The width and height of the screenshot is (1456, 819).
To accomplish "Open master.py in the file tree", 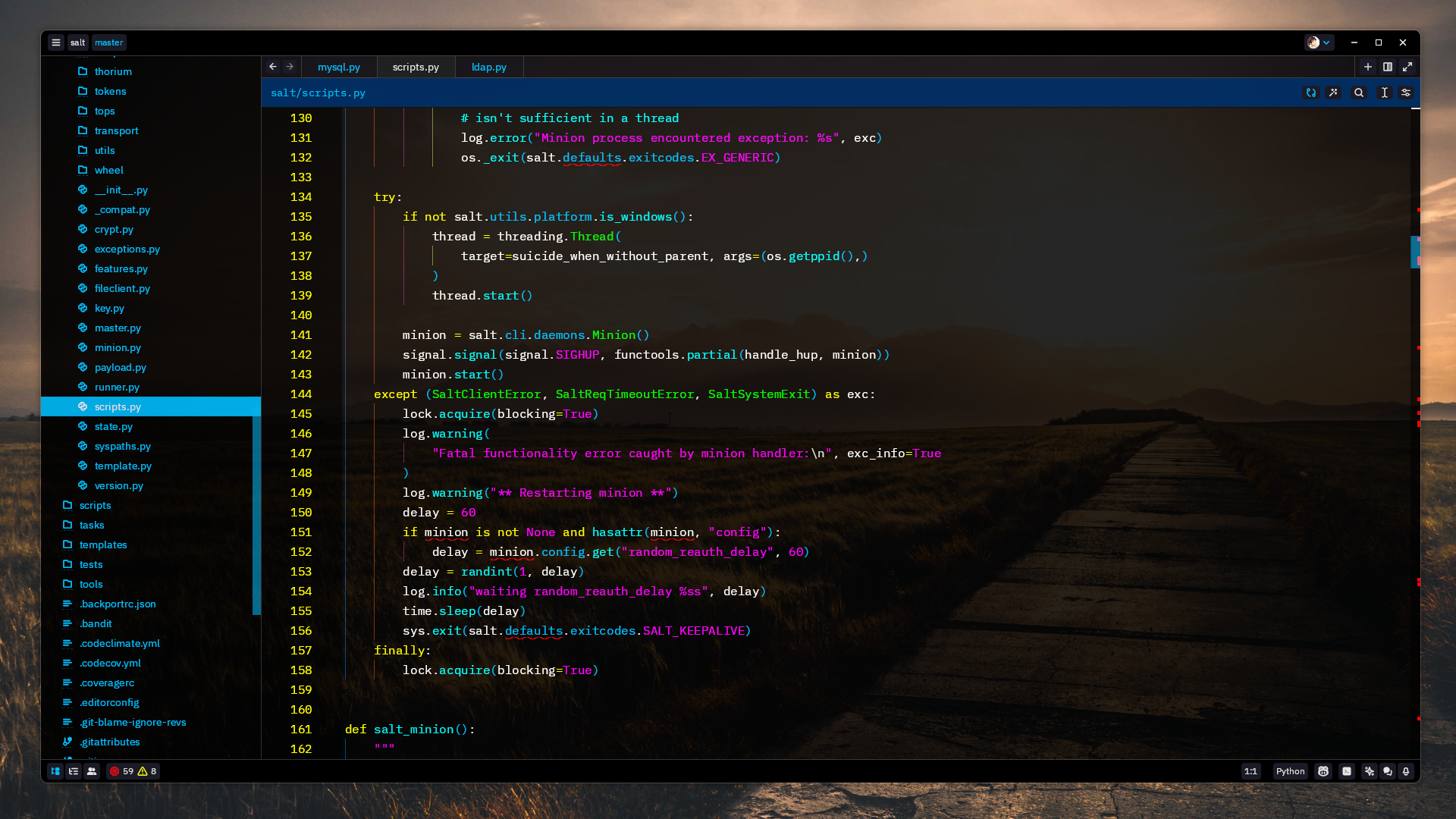I will pos(151,328).
